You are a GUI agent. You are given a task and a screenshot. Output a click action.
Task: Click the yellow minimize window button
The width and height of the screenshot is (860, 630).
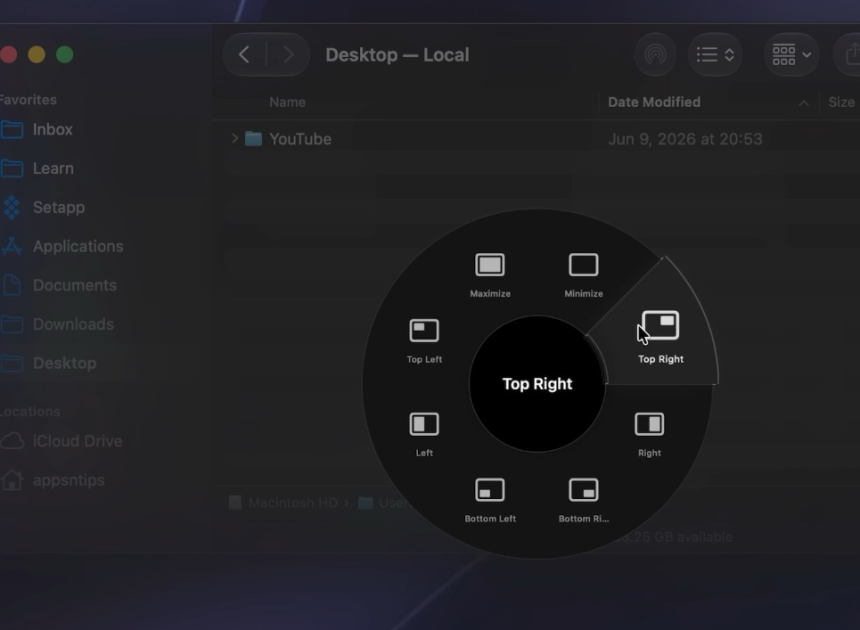point(36,54)
